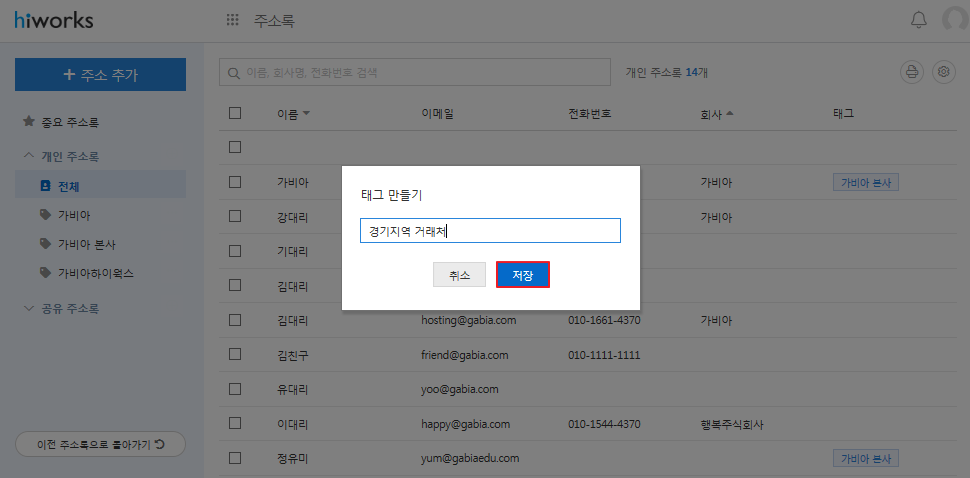This screenshot has height=478, width=970.
Task: Open the 중요 주소록 starred list
Action: [69, 122]
